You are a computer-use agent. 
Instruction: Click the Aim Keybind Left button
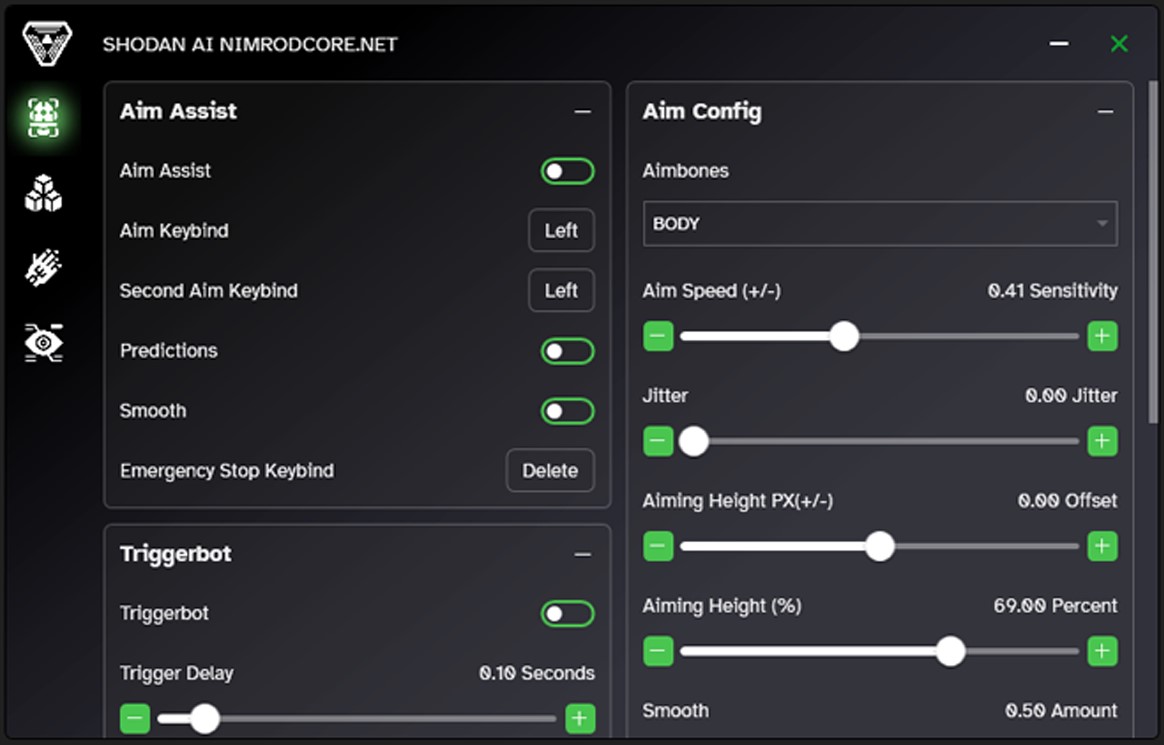click(561, 231)
